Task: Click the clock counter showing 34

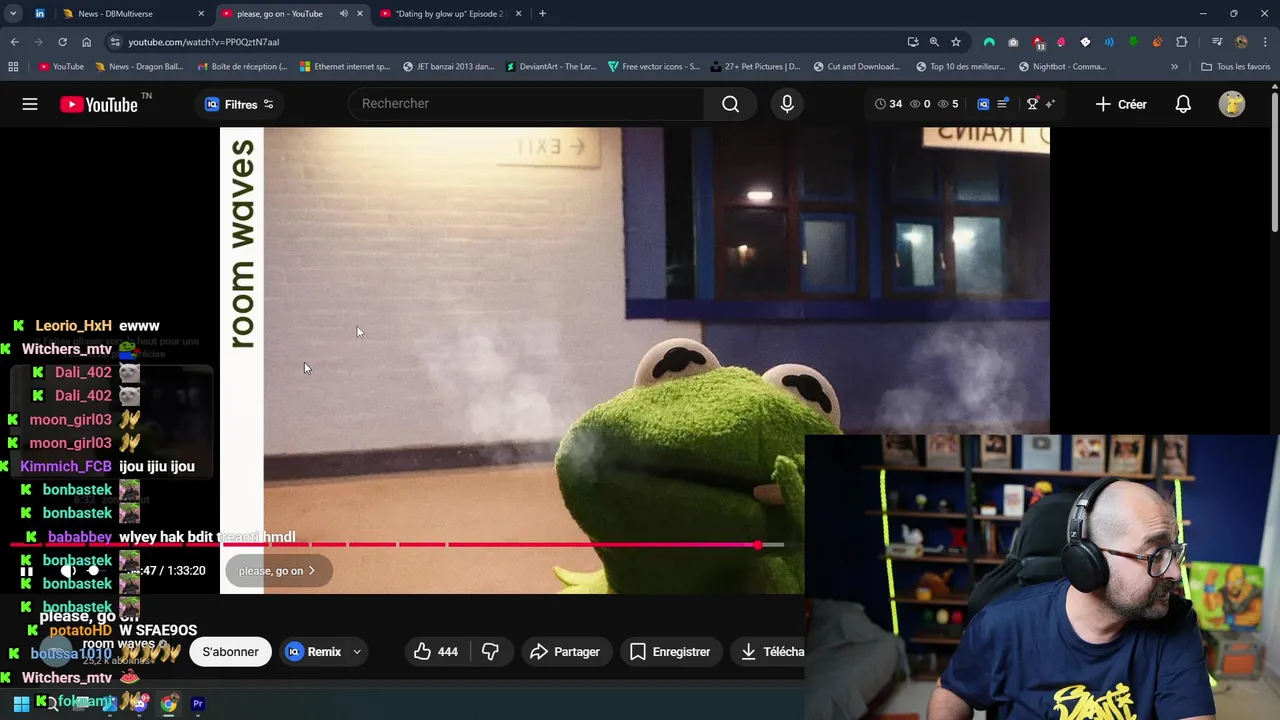Action: coord(888,104)
